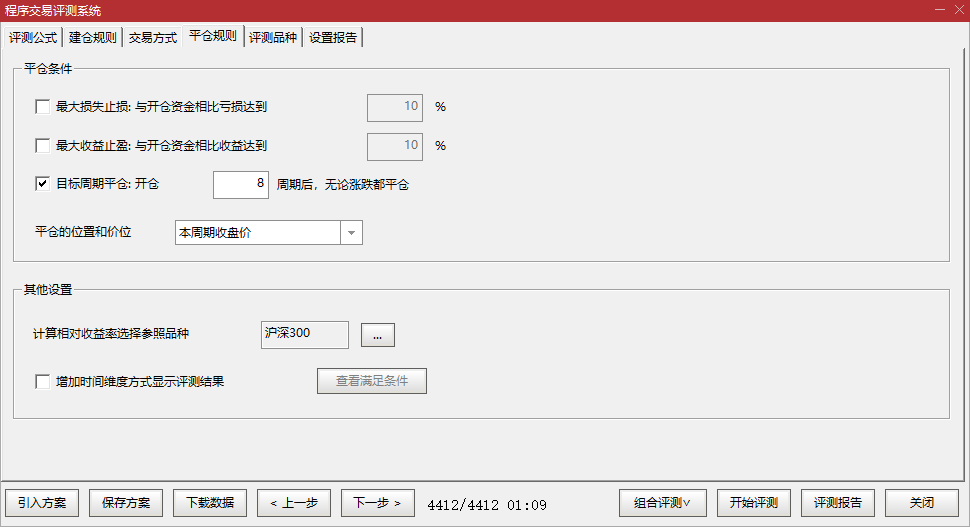Viewport: 970px width, 527px height.
Task: Open the 平仓的位置和价位 dropdown arrow
Action: point(351,233)
